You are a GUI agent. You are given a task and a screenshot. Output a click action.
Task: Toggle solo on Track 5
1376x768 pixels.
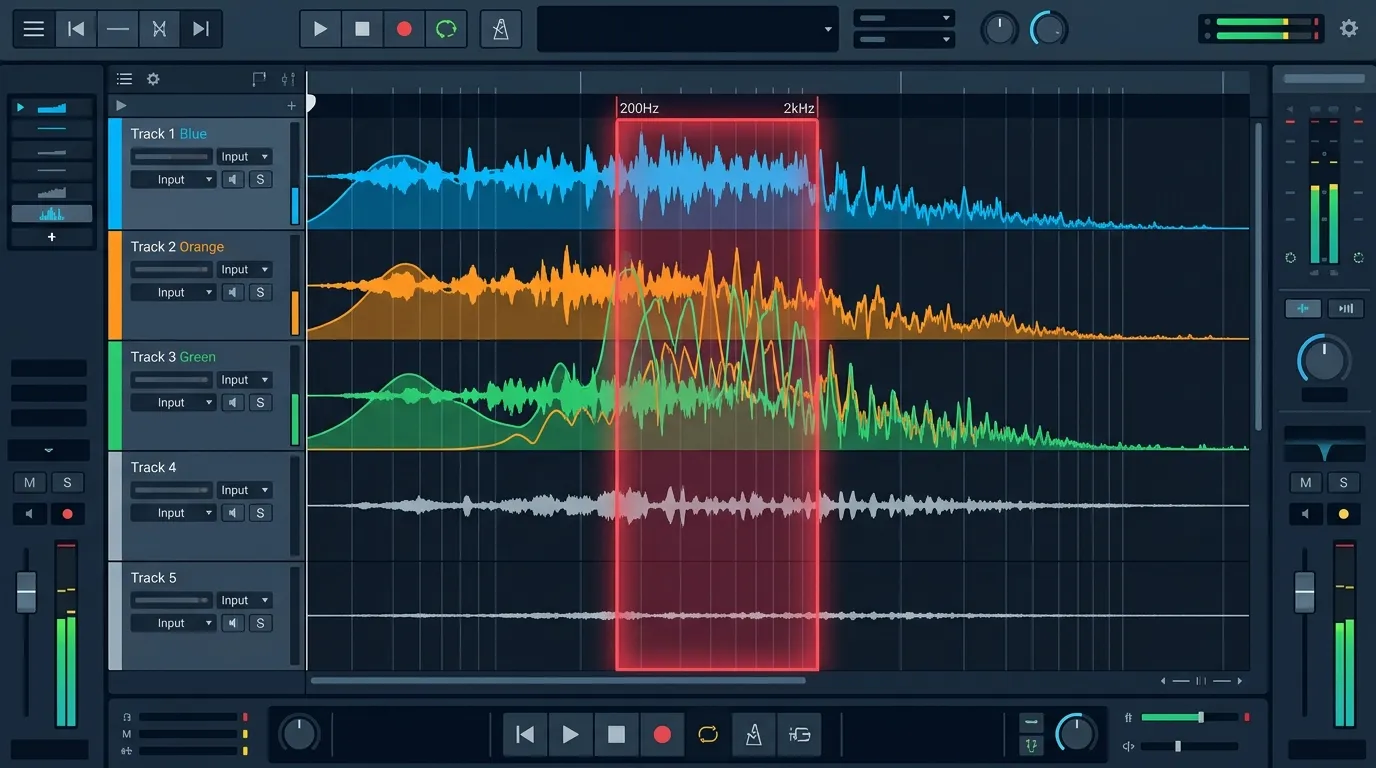(x=260, y=623)
